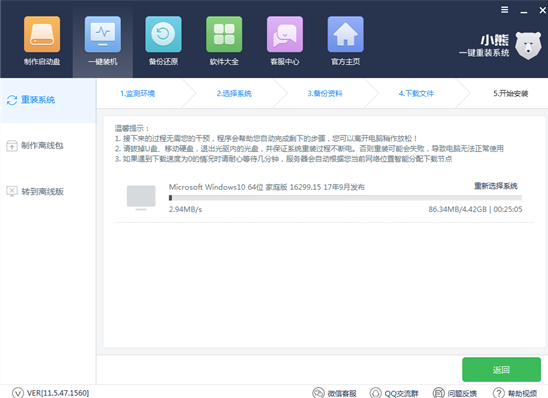This screenshot has height=398, width=548.
Task: Close the 小熊 installer window
Action: coord(542,10)
